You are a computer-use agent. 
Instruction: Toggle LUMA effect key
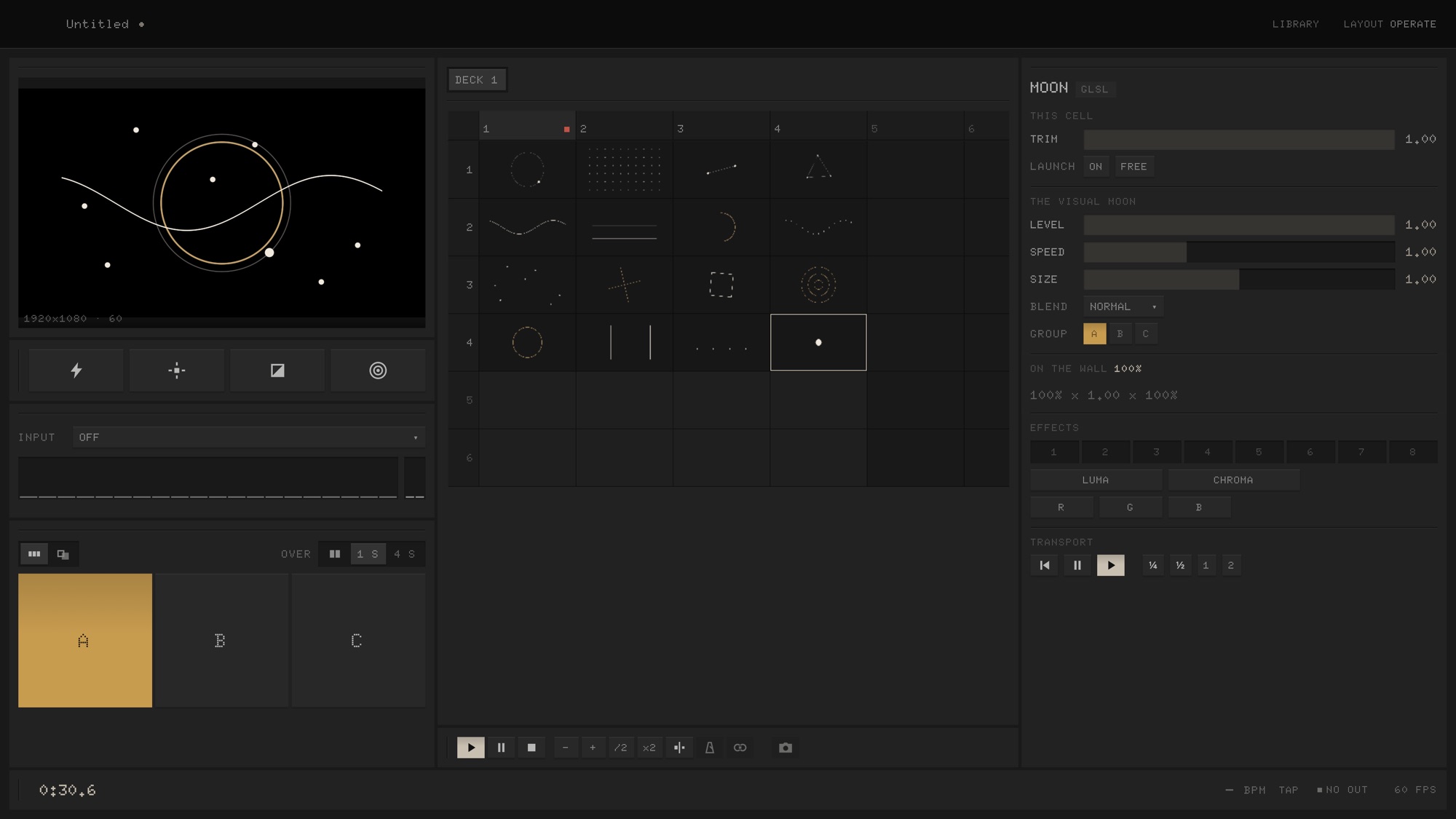click(1096, 480)
